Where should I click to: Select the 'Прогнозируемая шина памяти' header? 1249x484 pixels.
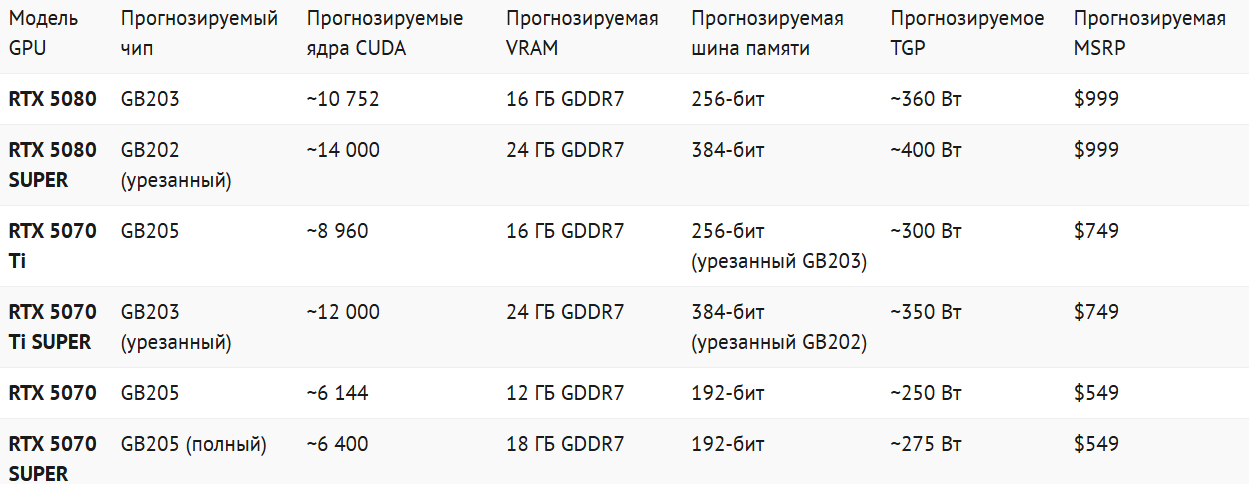pos(767,33)
